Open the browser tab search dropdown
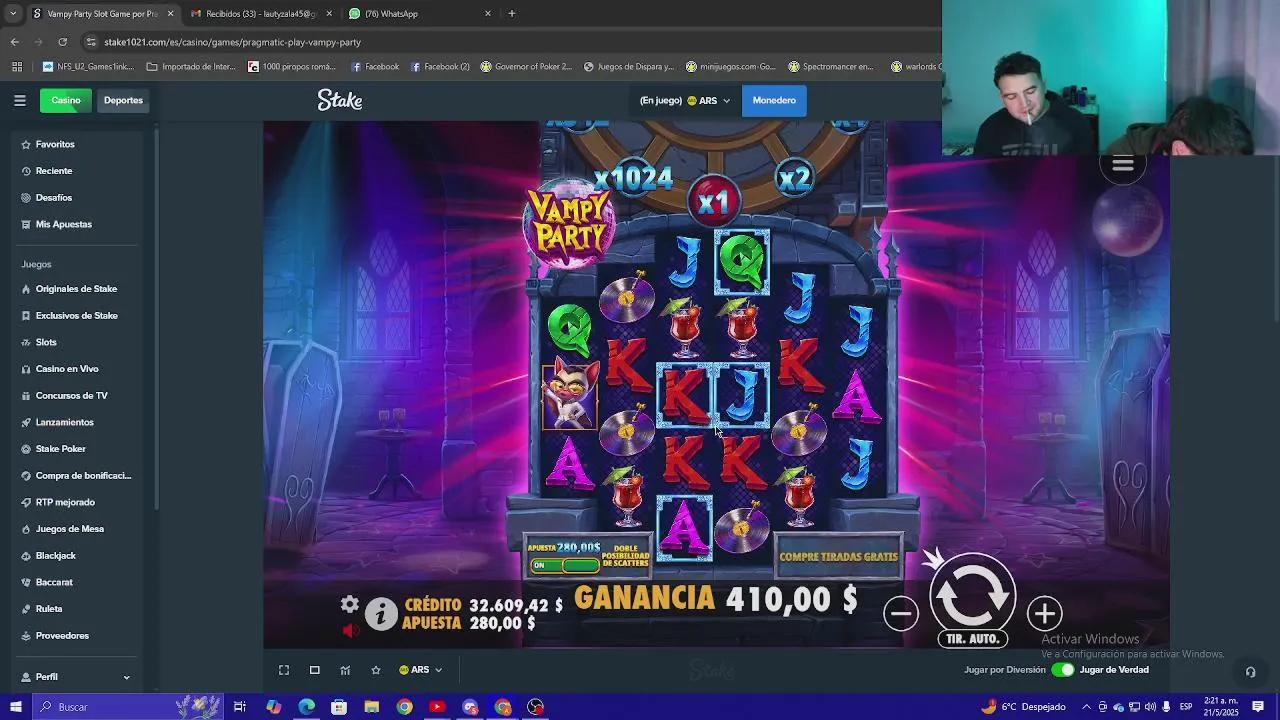The height and width of the screenshot is (720, 1280). coord(13,14)
